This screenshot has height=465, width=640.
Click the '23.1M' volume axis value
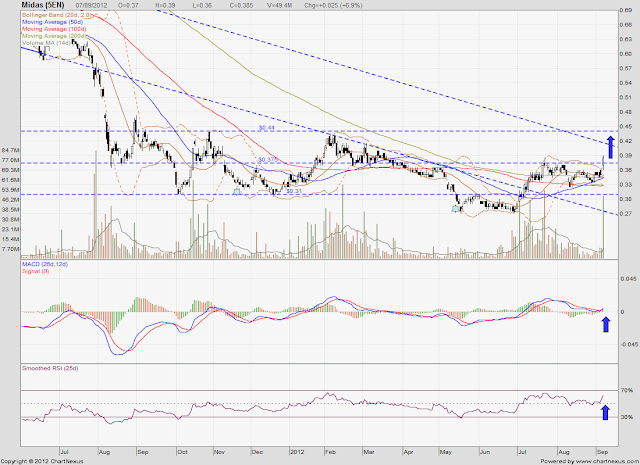tap(10, 229)
